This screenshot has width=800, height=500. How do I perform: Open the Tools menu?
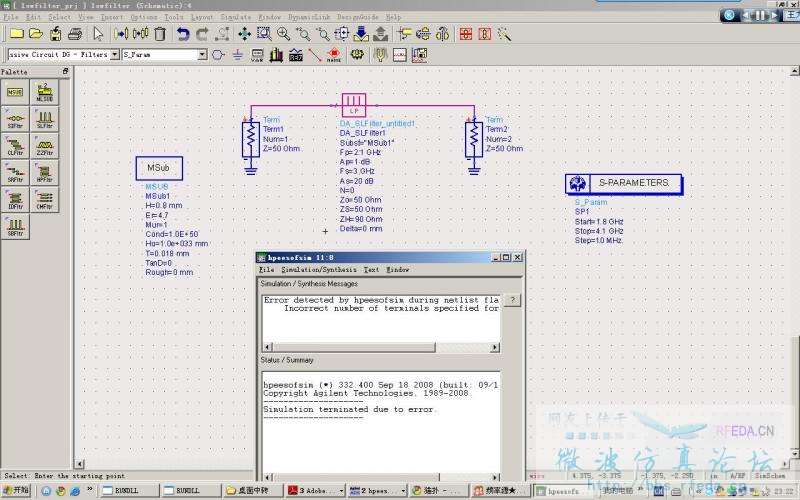click(x=173, y=17)
